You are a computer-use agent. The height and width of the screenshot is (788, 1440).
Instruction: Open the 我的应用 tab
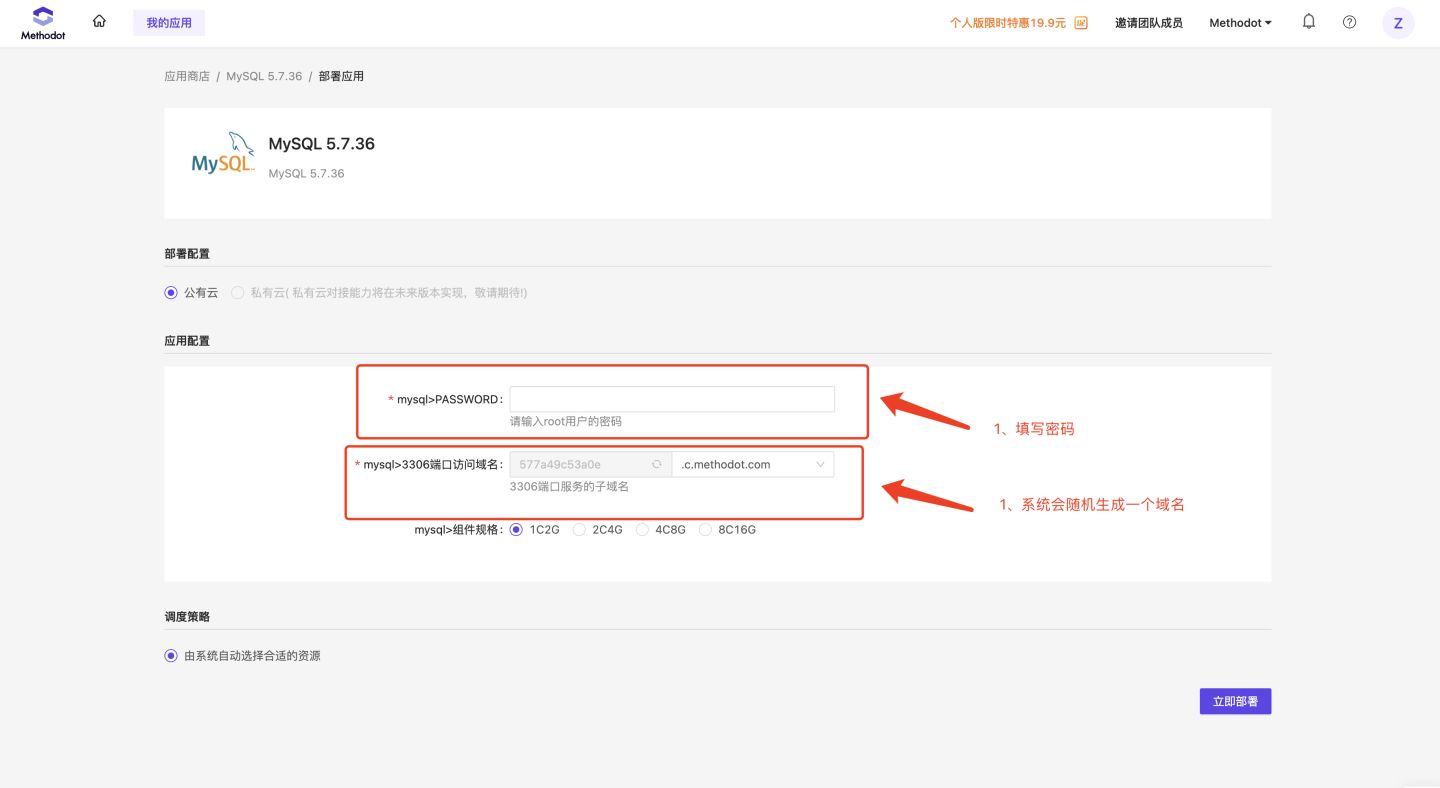click(169, 22)
